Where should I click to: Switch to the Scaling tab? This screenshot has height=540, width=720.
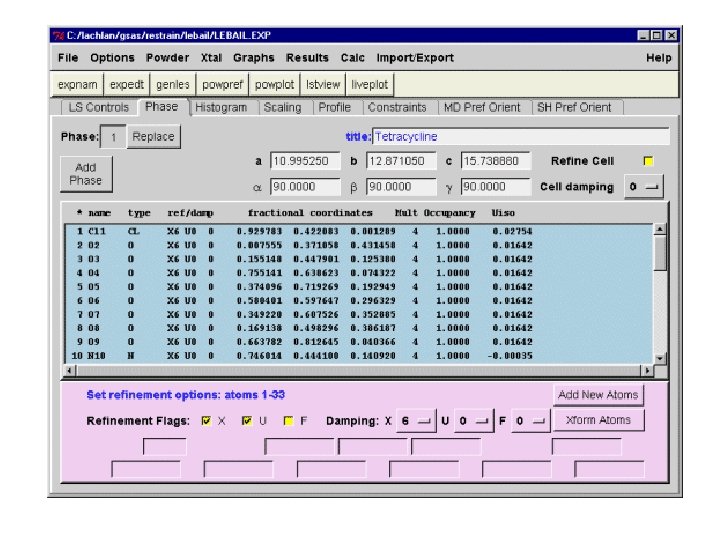(x=282, y=107)
